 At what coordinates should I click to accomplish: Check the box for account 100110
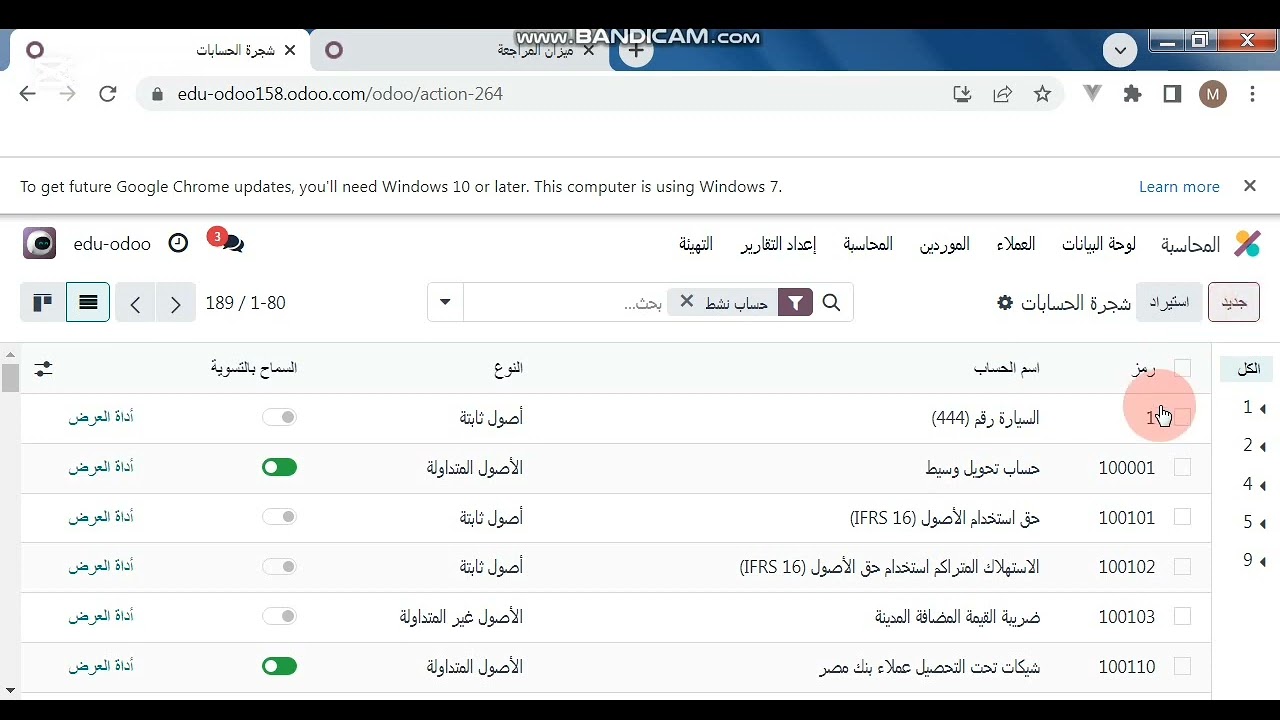(1182, 666)
